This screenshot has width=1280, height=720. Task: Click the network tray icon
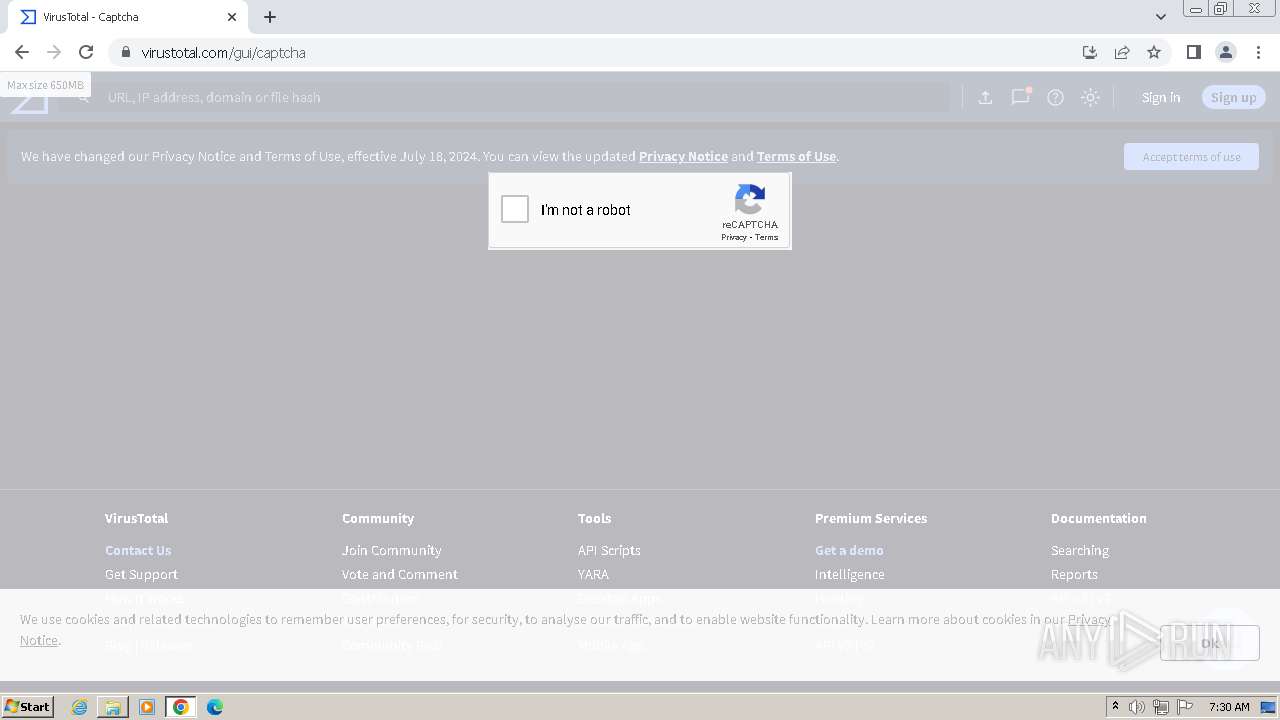[1160, 707]
